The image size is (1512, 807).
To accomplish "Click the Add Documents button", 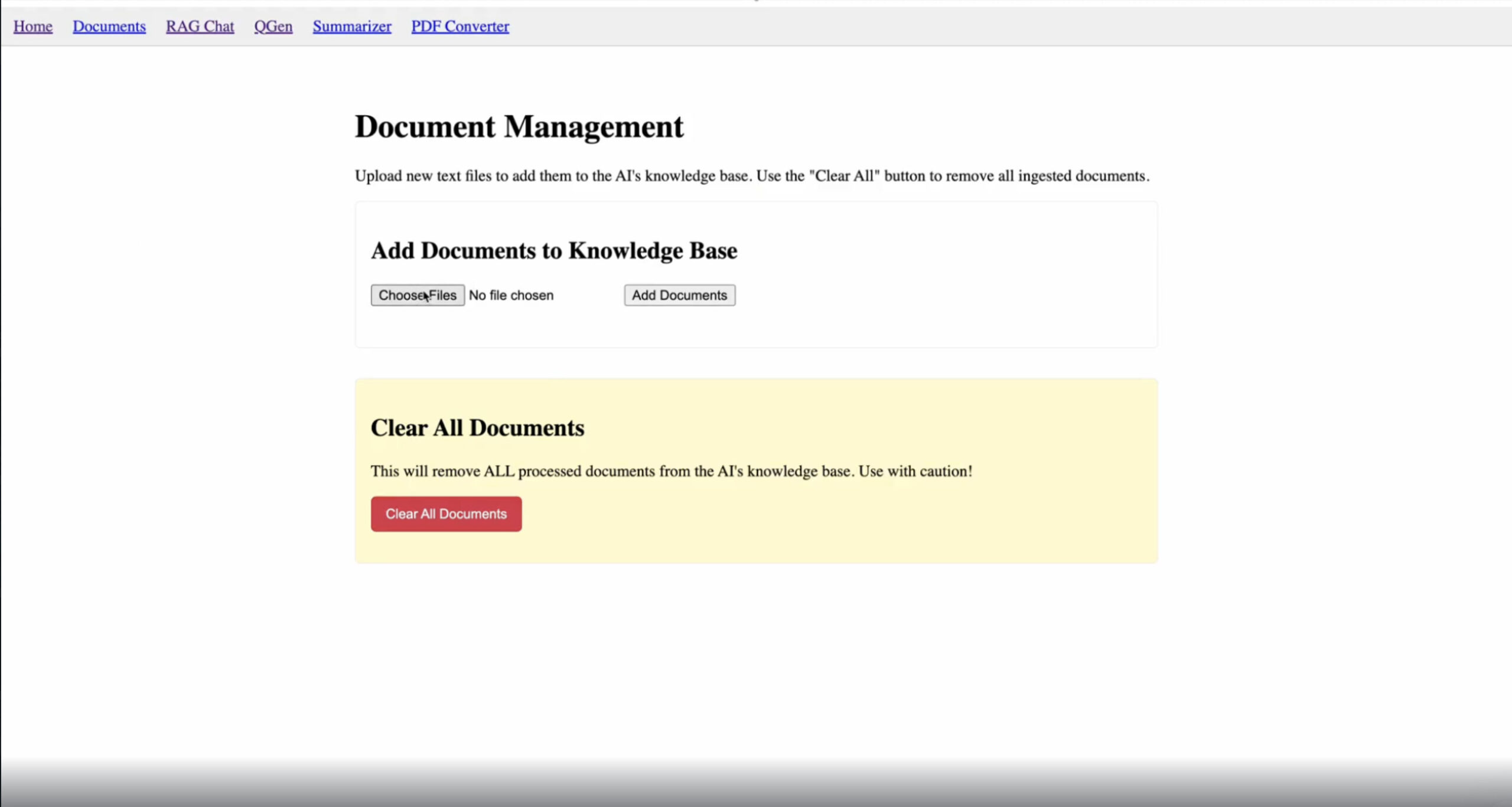I will click(679, 295).
